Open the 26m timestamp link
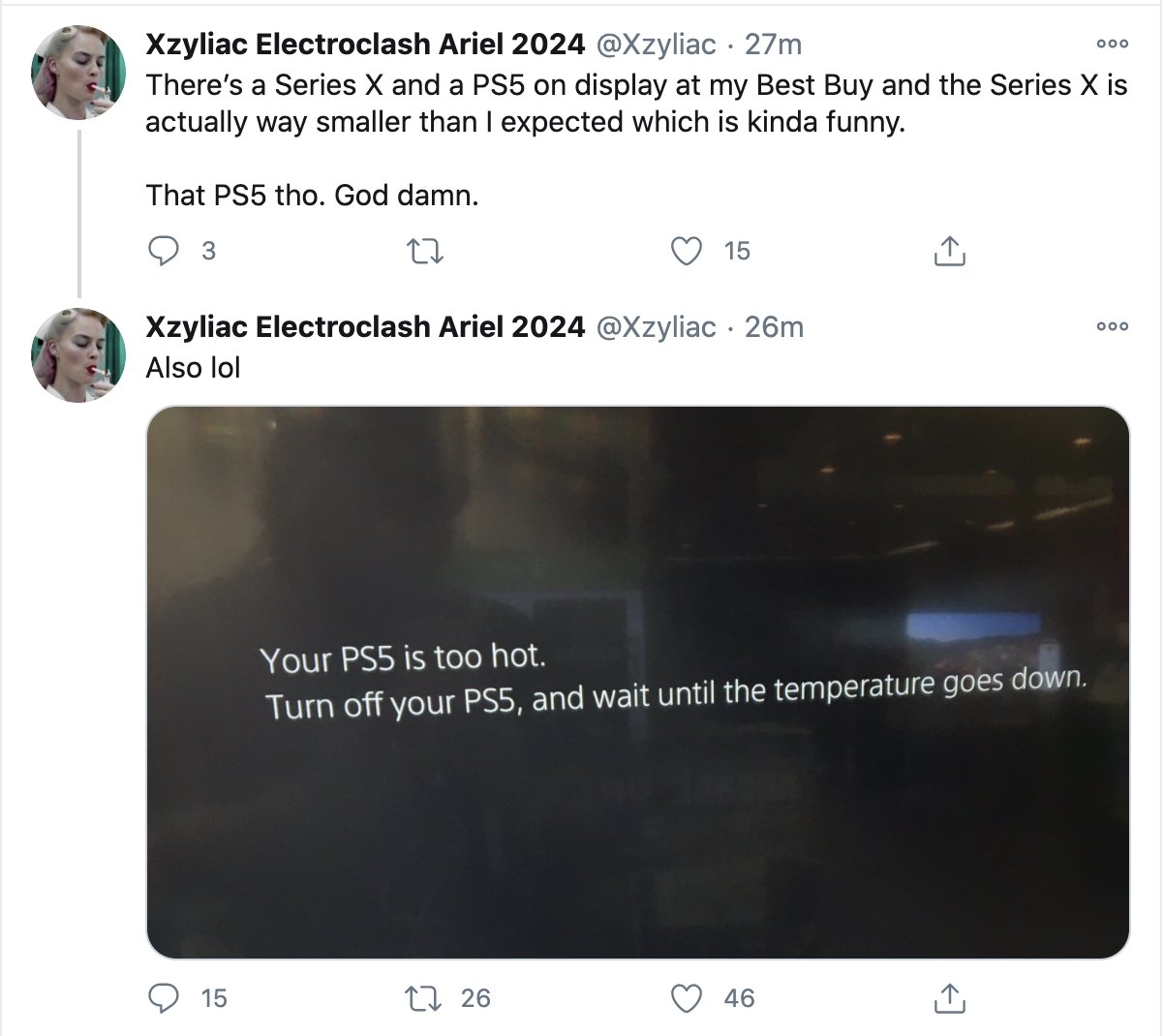Screen dimensions: 1164x1036 774,327
